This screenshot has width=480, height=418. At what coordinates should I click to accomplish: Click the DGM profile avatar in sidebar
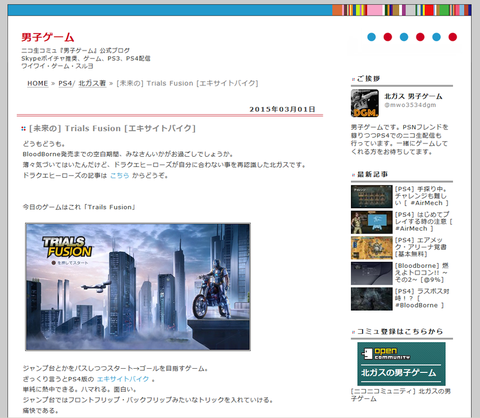[365, 103]
